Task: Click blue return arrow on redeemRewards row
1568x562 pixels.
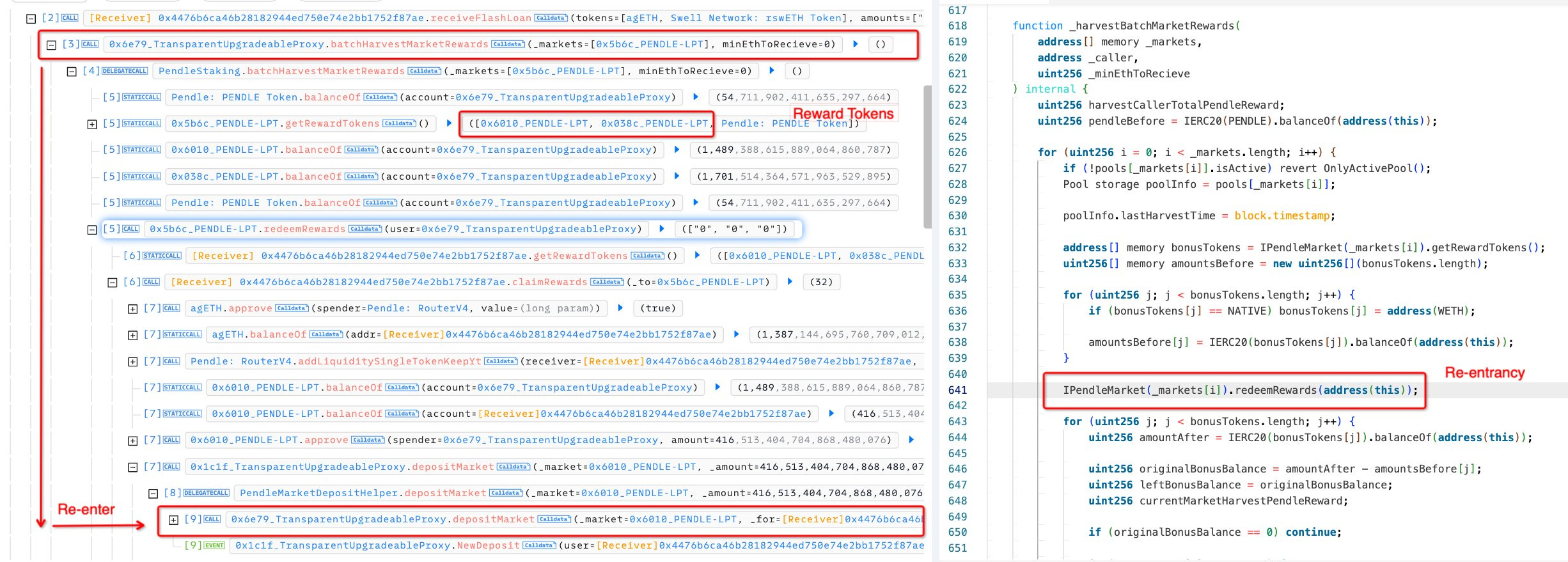Action: pyautogui.click(x=662, y=229)
